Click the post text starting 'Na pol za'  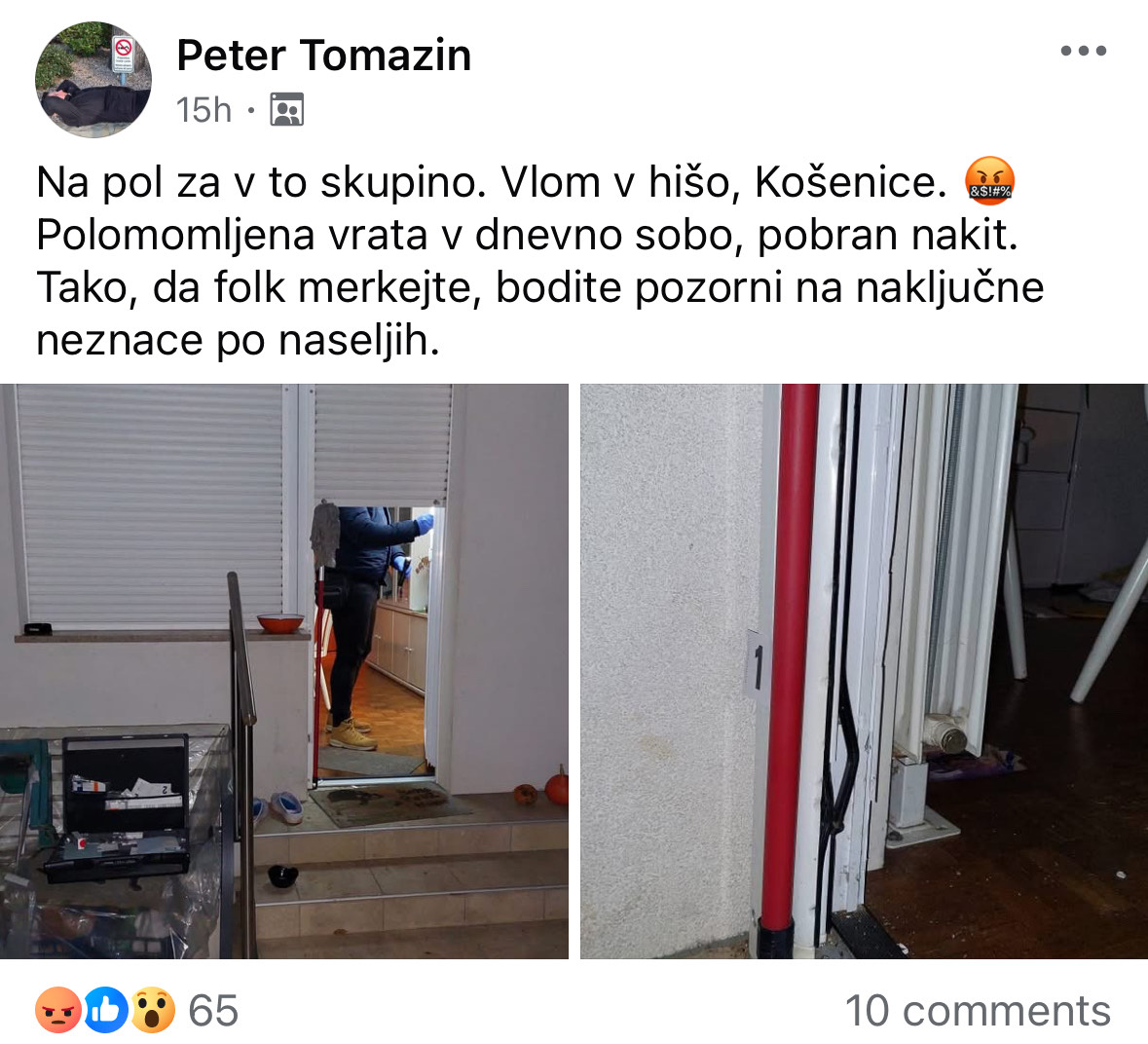[540, 261]
